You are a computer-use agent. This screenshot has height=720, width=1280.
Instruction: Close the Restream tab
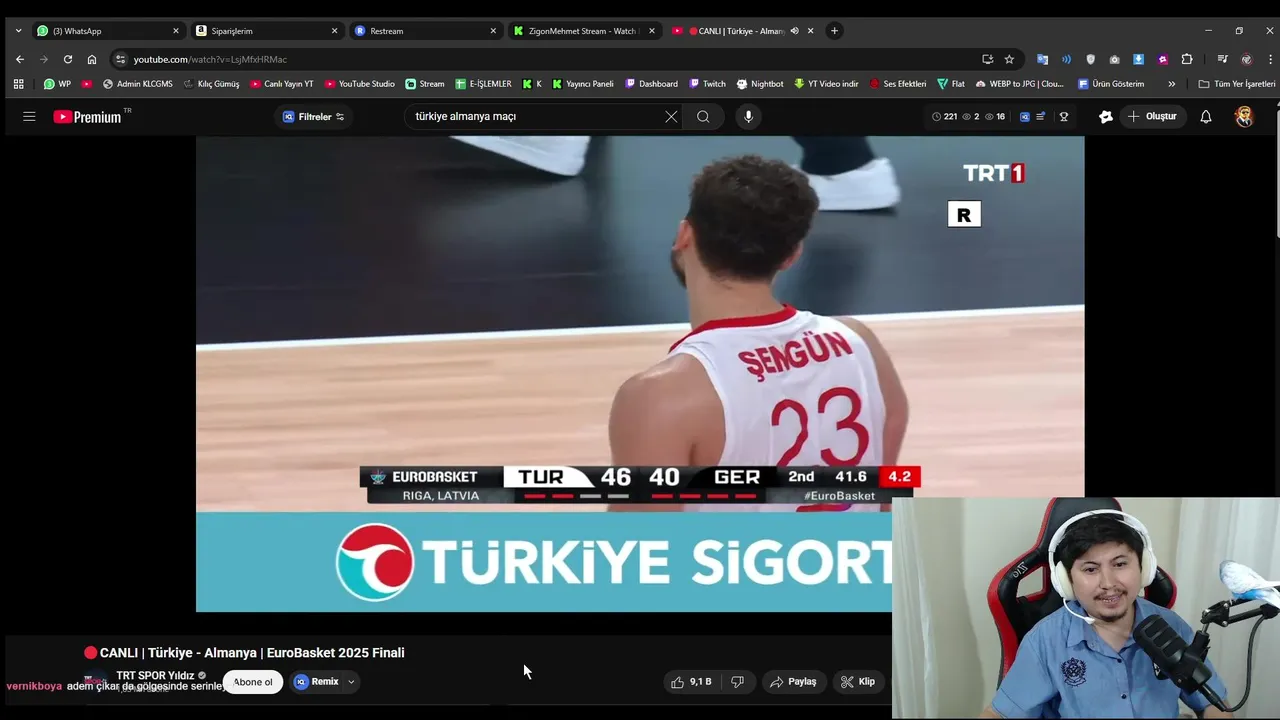point(493,31)
